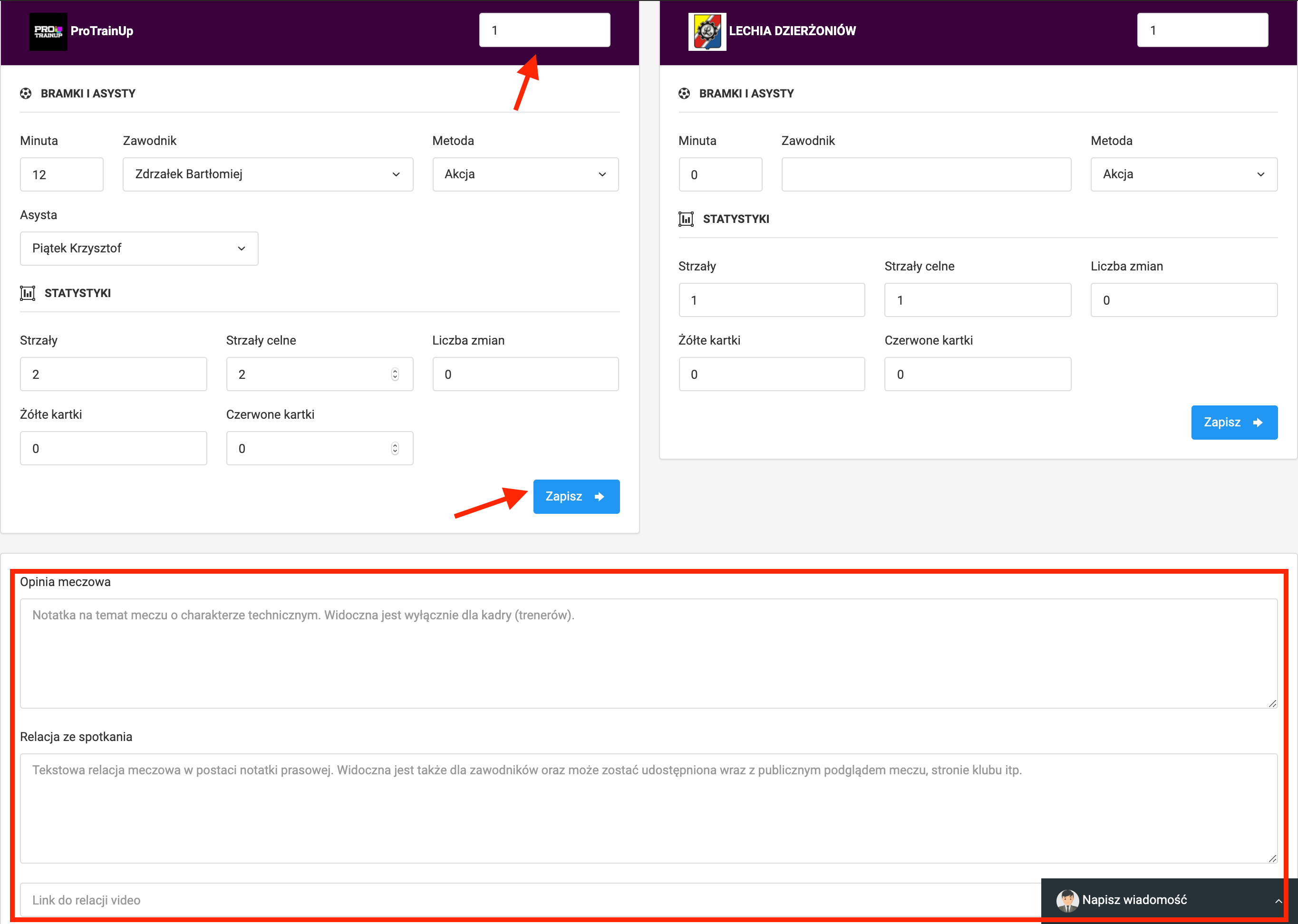Open the Metoda dropdown in the ProTrainUp panel

coord(524,174)
